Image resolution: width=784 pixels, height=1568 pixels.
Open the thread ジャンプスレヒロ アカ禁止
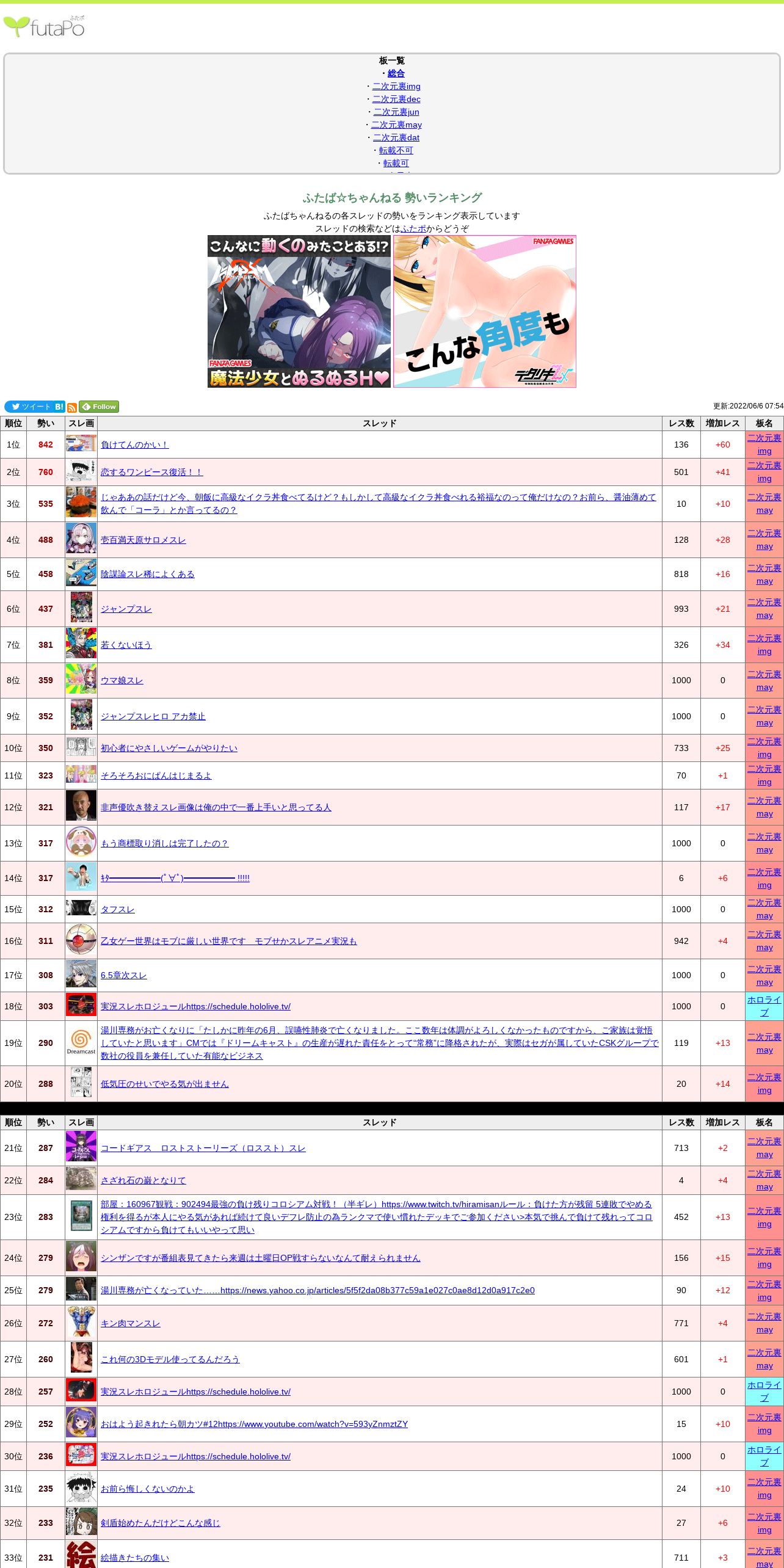pyautogui.click(x=153, y=716)
